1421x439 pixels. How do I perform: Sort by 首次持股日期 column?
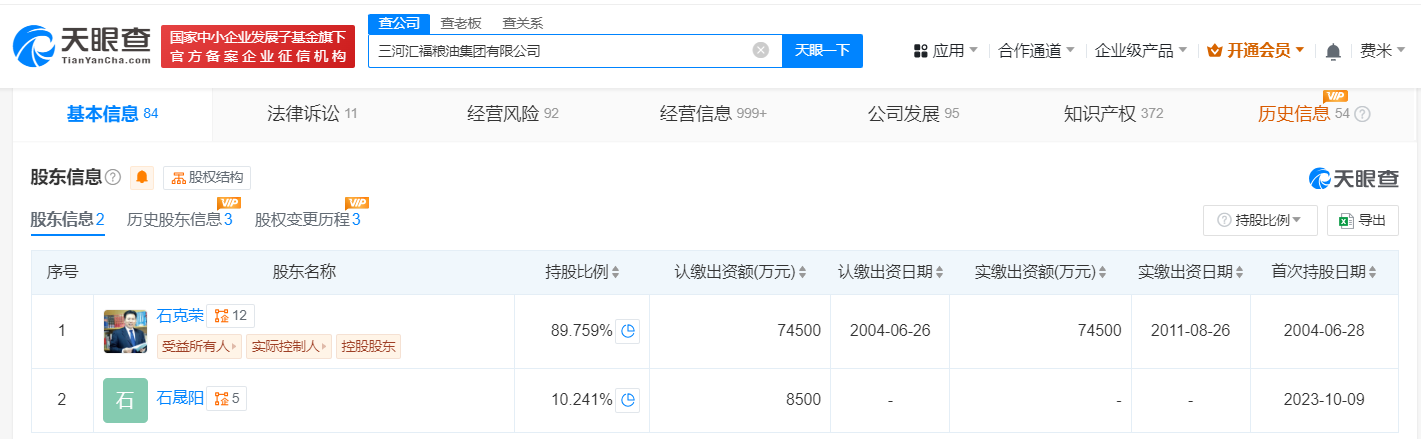tap(1373, 272)
